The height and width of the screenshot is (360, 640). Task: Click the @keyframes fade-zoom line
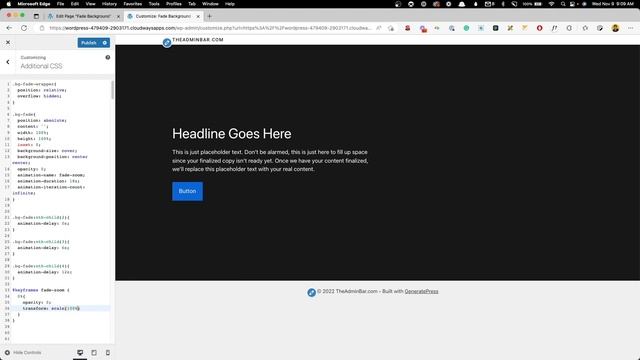click(x=41, y=290)
